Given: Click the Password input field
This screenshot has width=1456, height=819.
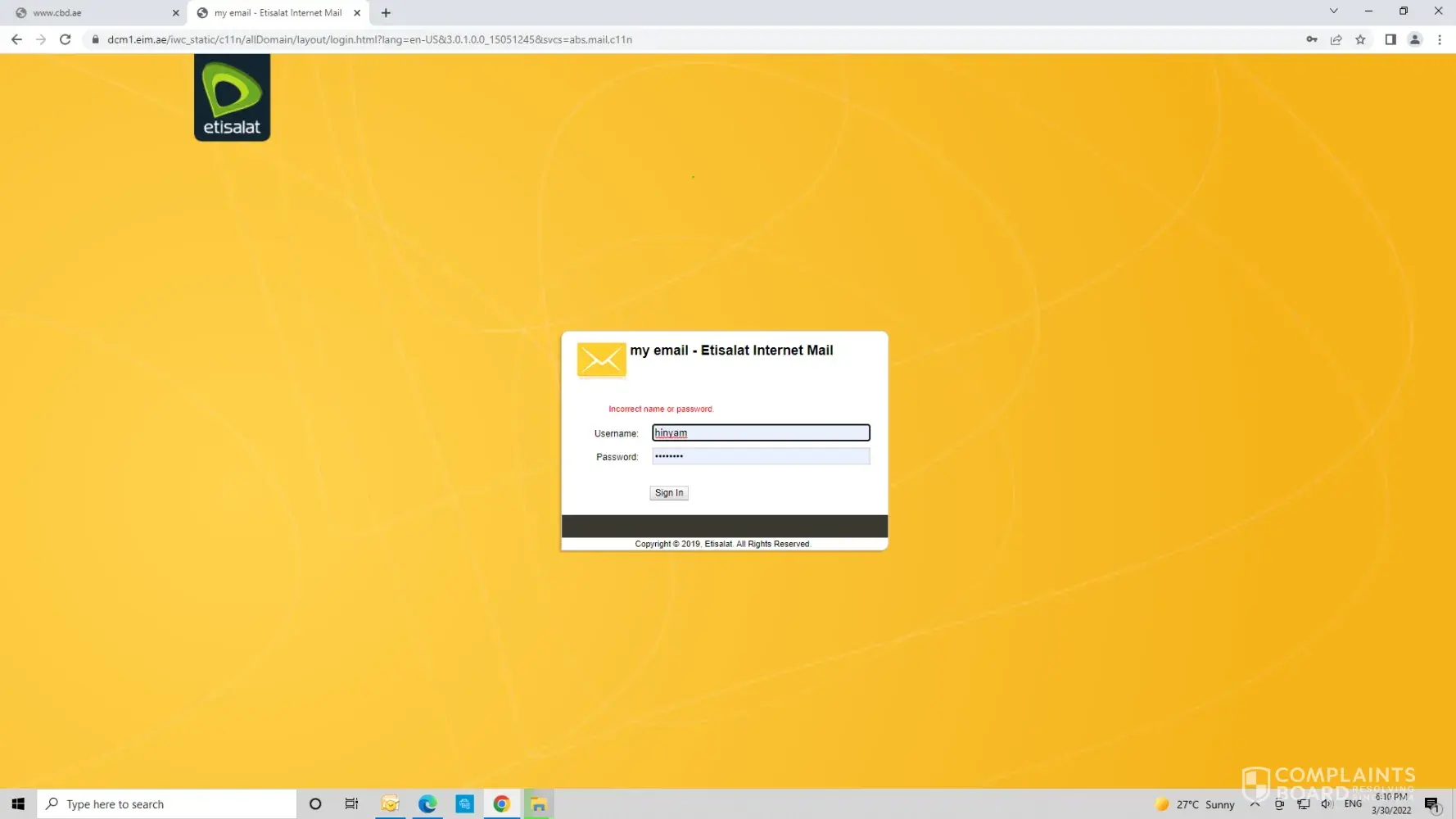Looking at the screenshot, I should tap(761, 456).
